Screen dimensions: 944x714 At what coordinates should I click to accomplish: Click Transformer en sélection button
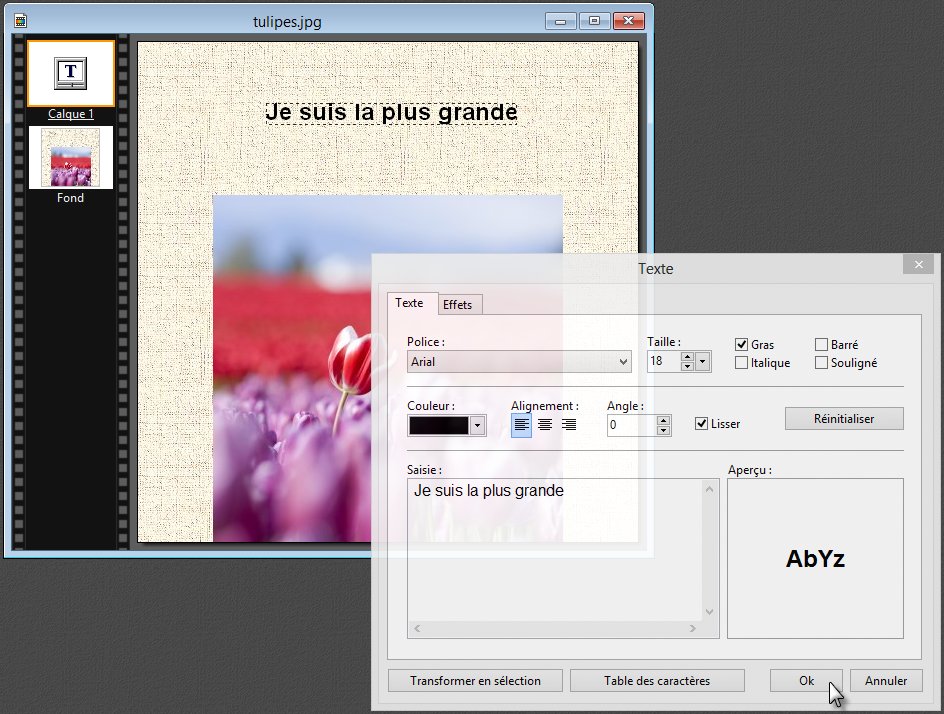[475, 681]
